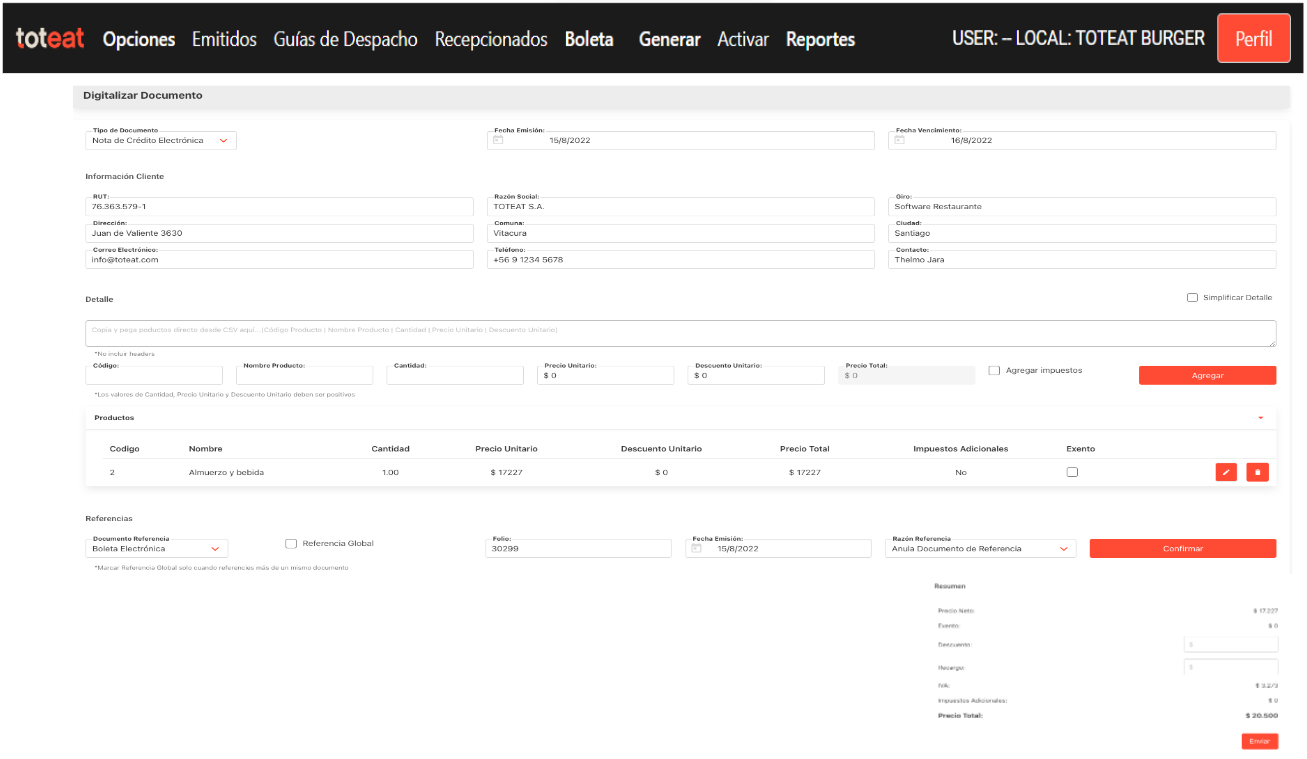Open the calendar for Fecha Emisión at the top

point(496,140)
